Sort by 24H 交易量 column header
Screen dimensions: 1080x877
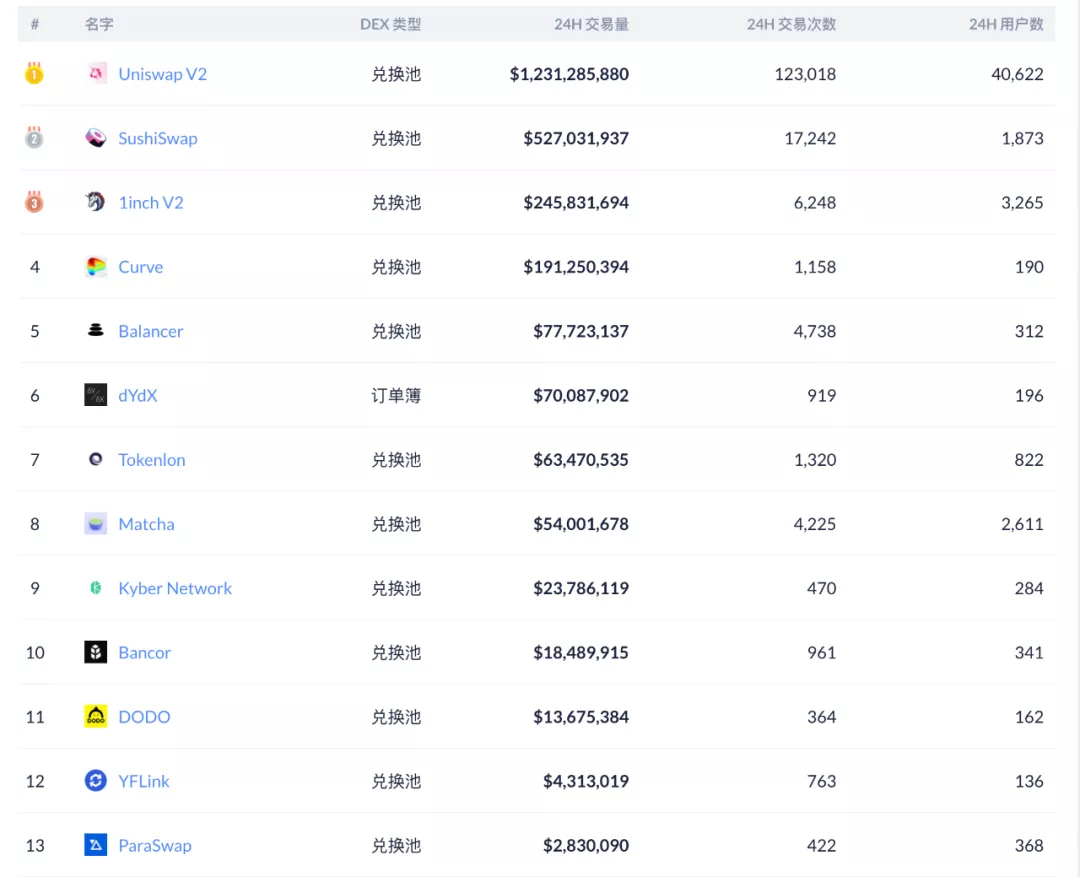(x=591, y=24)
